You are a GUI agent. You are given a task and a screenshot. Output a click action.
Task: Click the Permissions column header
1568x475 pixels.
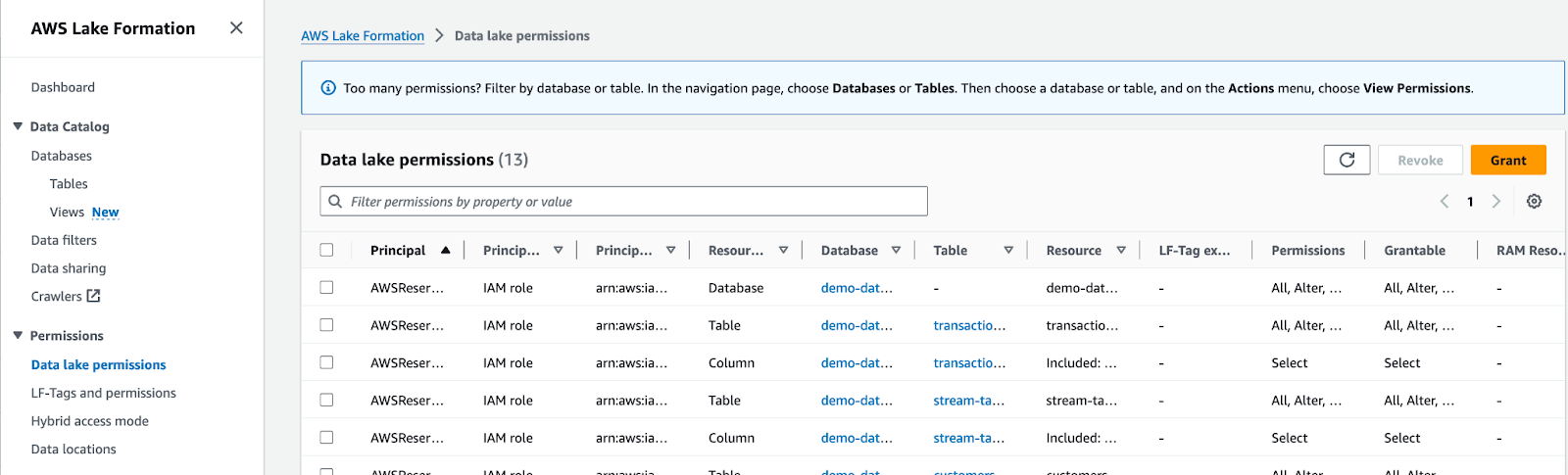[1308, 250]
